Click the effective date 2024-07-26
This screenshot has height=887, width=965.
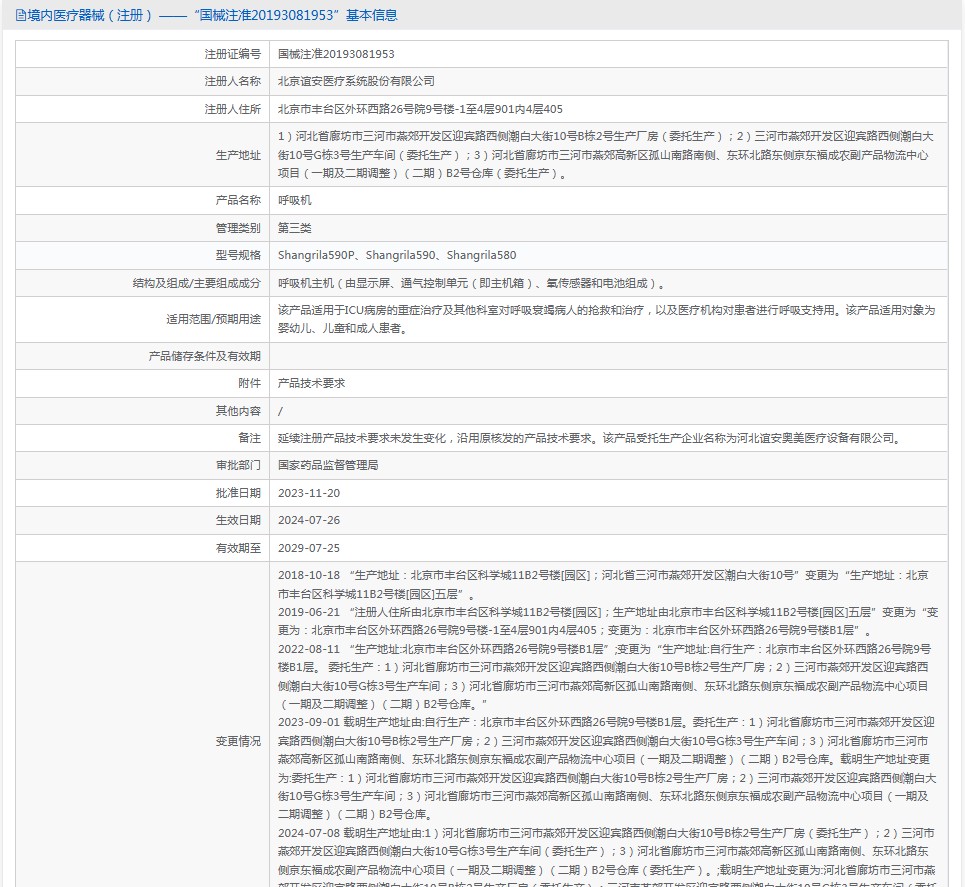point(309,520)
